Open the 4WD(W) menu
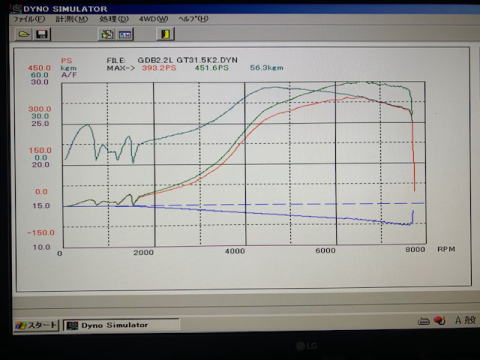The width and height of the screenshot is (480, 360). [153, 19]
